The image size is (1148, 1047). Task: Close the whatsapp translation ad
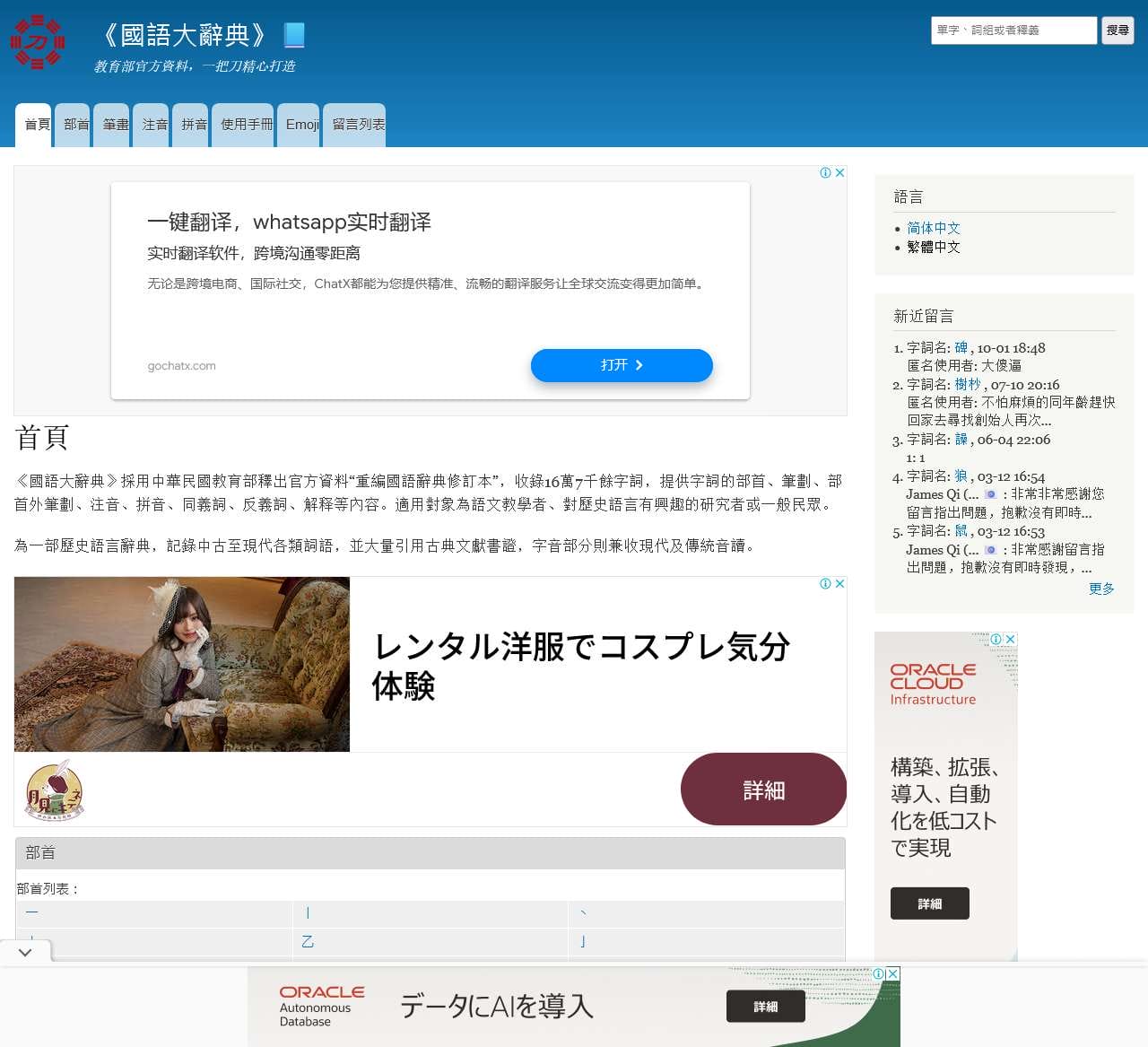(x=840, y=173)
